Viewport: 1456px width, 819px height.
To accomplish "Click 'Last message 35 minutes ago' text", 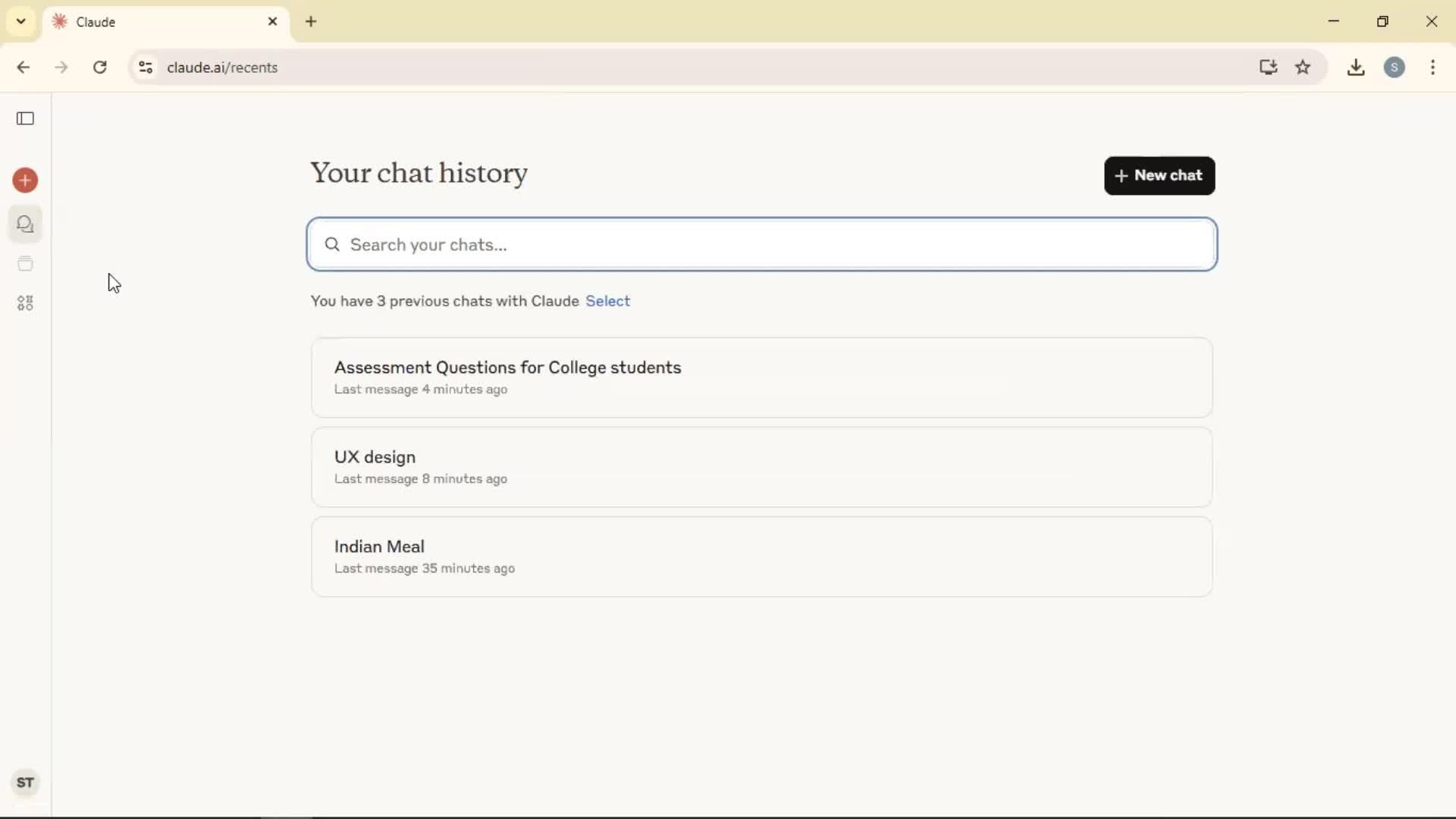I will [425, 569].
